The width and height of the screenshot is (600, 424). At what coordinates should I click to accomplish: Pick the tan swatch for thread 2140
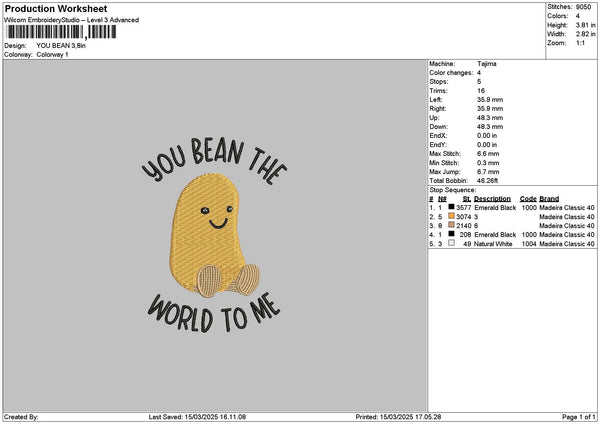click(x=453, y=225)
